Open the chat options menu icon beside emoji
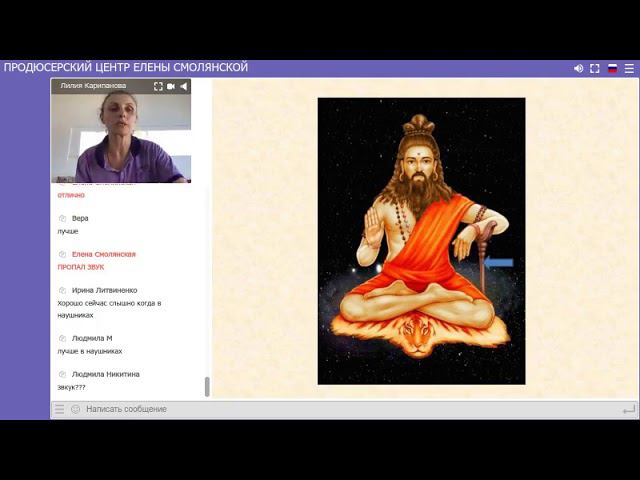This screenshot has width=640, height=480. pyautogui.click(x=60, y=409)
